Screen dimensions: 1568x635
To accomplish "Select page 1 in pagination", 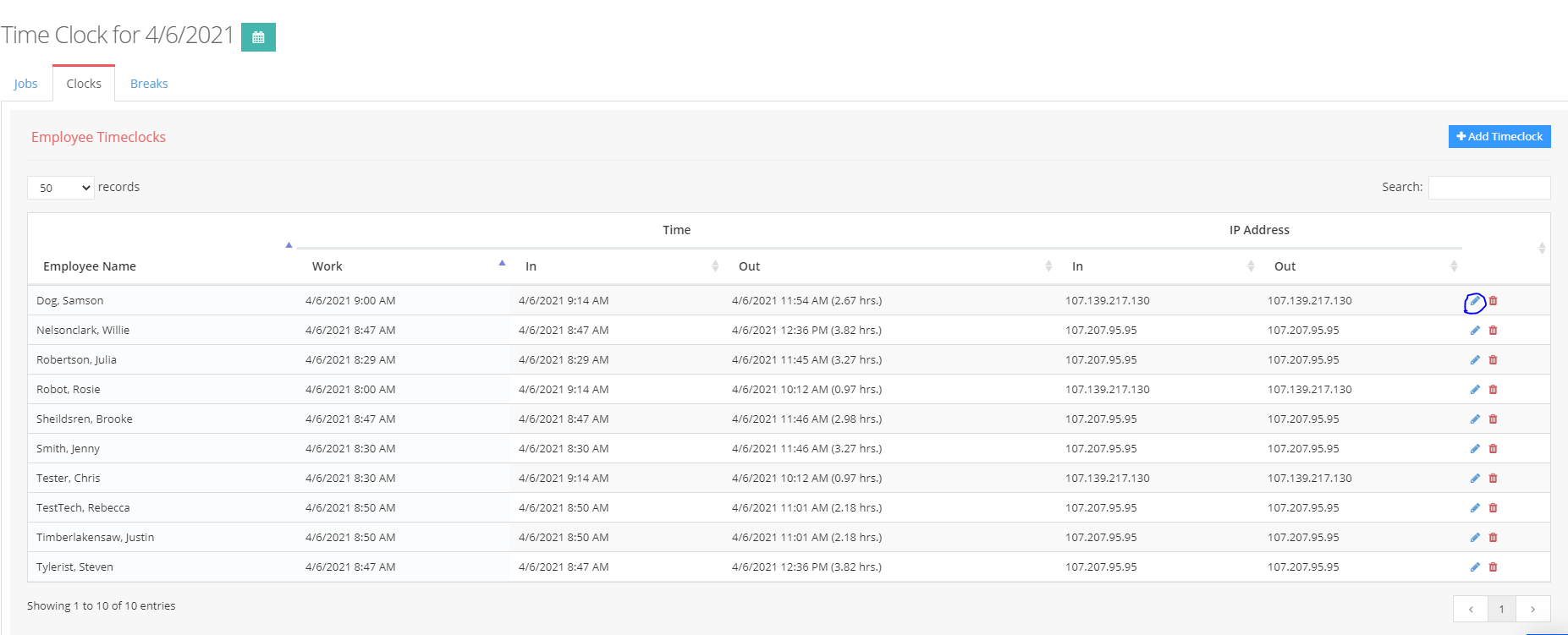I will click(1502, 609).
